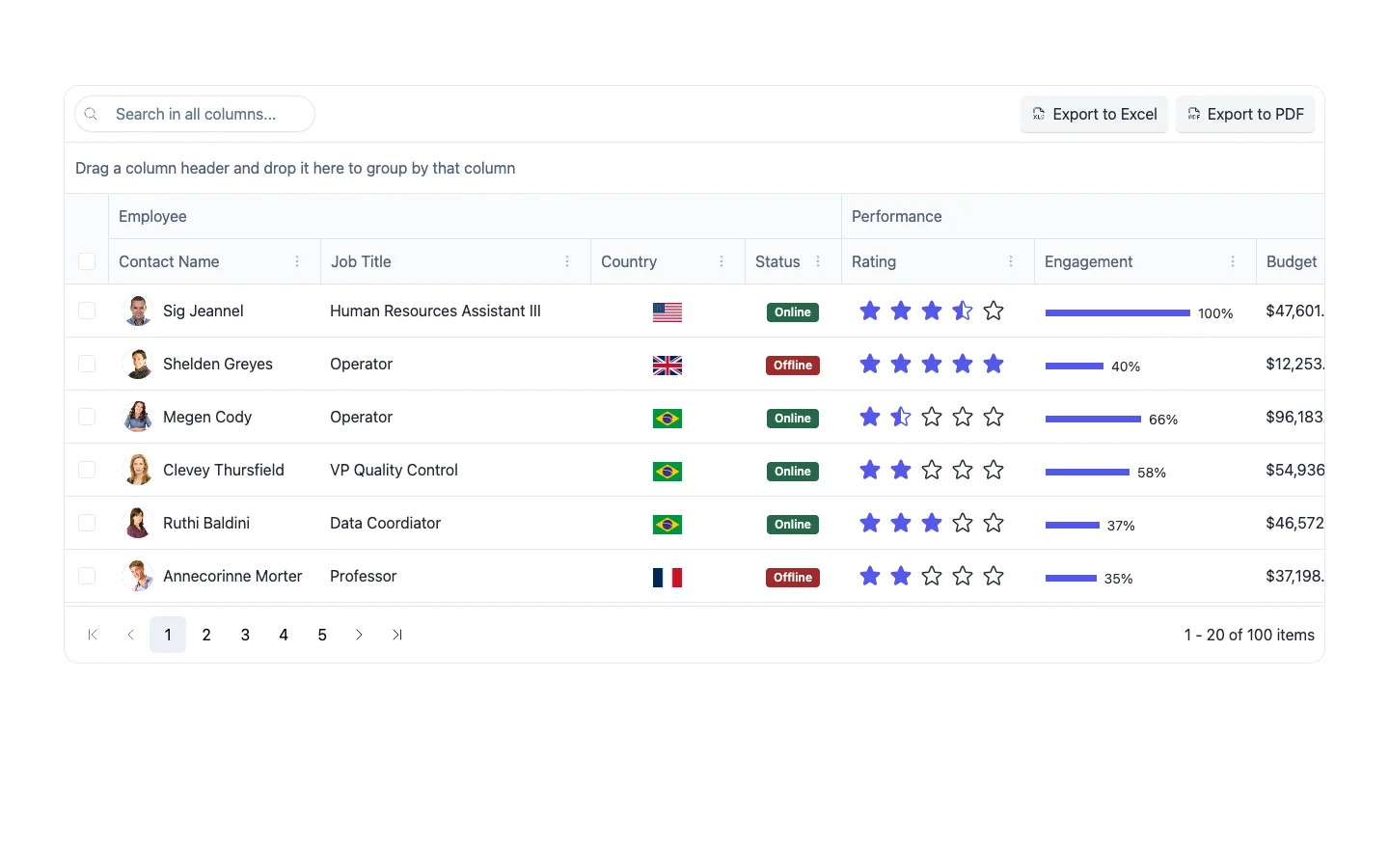Click the US flag in Sig Jeannel's row

click(667, 312)
